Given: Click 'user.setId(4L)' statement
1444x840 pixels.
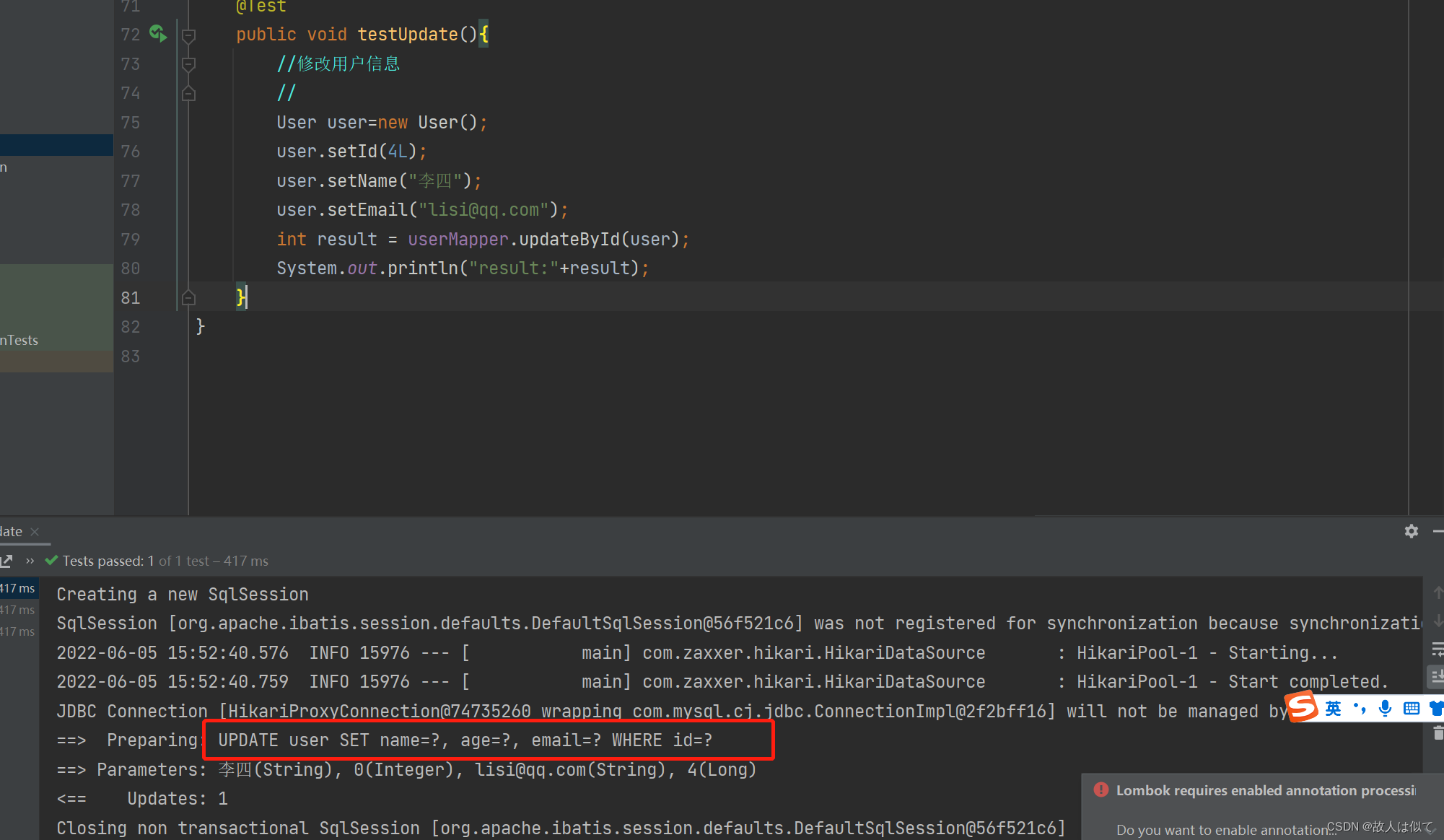Looking at the screenshot, I should pos(351,152).
